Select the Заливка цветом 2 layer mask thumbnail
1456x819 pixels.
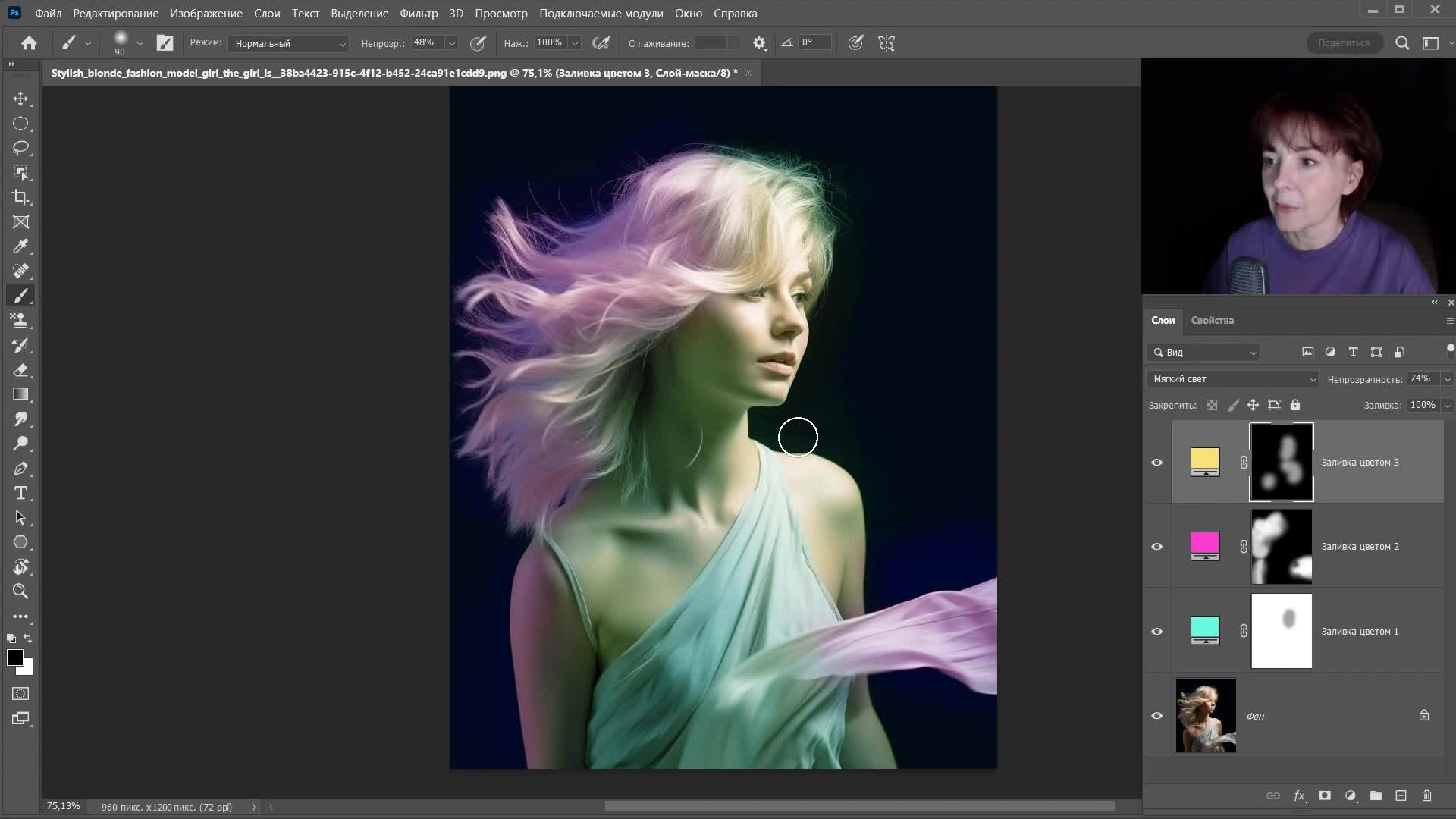coord(1281,547)
